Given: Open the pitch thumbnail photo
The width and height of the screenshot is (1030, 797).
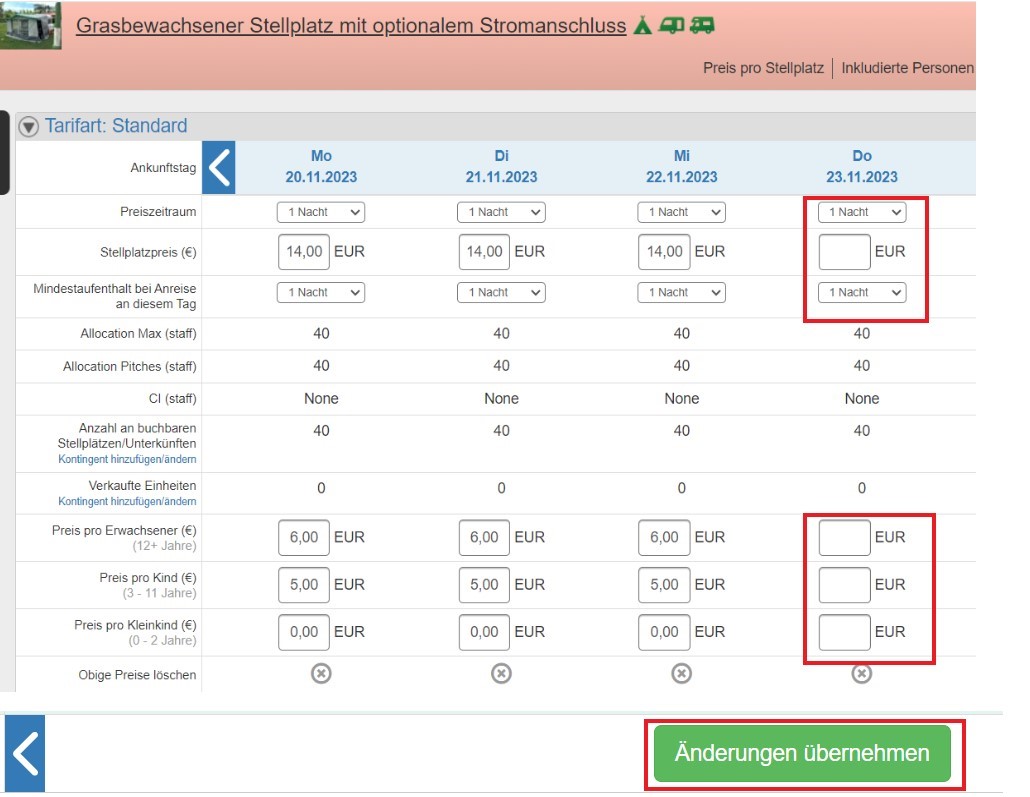Looking at the screenshot, I should point(30,24).
